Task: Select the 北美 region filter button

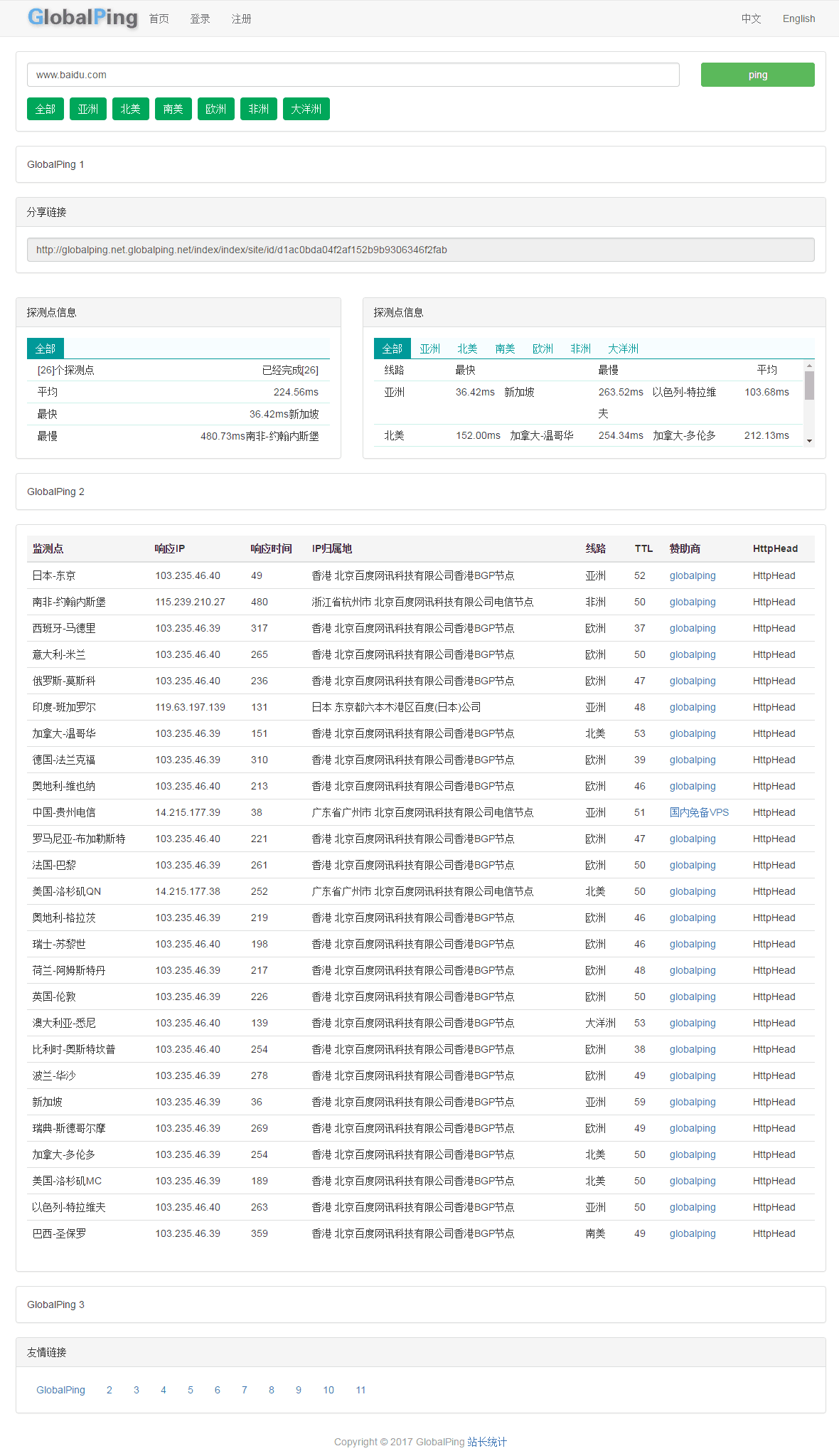Action: [x=131, y=109]
